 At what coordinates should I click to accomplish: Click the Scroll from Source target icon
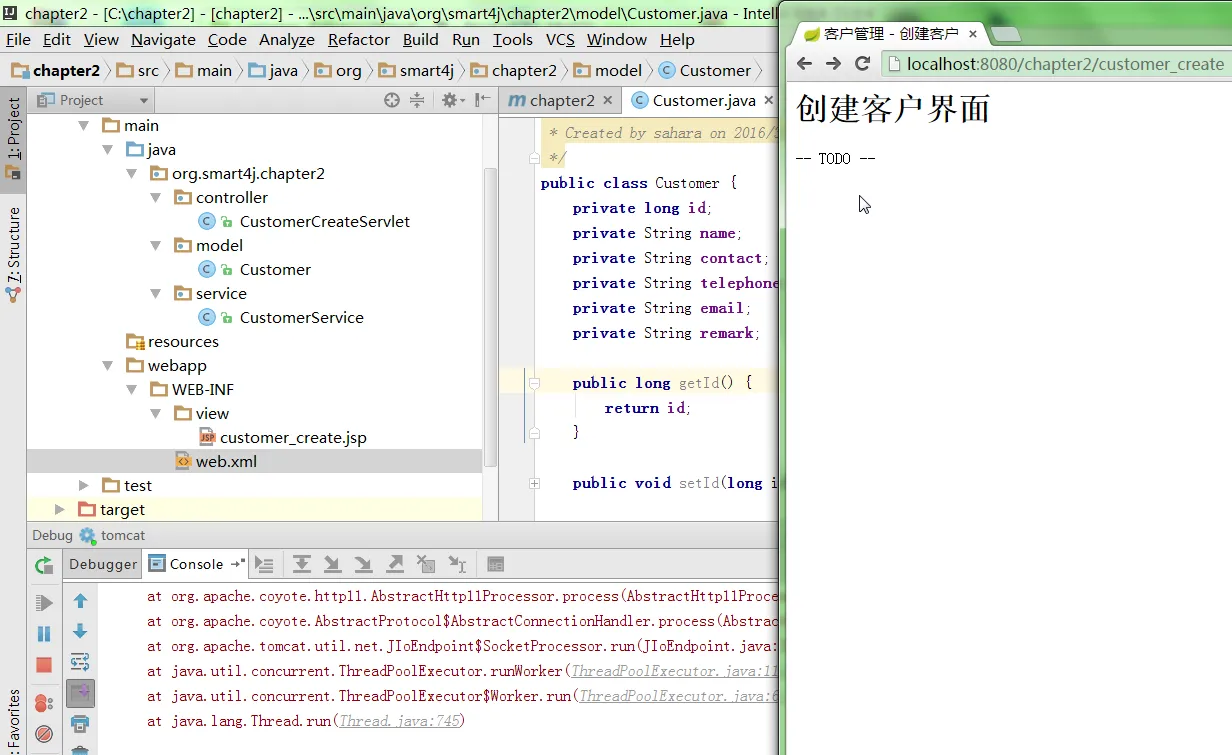(392, 100)
